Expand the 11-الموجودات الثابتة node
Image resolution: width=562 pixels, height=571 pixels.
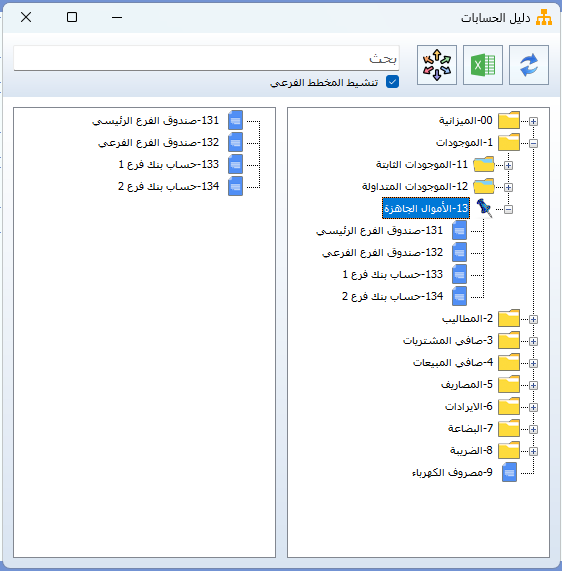pyautogui.click(x=508, y=165)
